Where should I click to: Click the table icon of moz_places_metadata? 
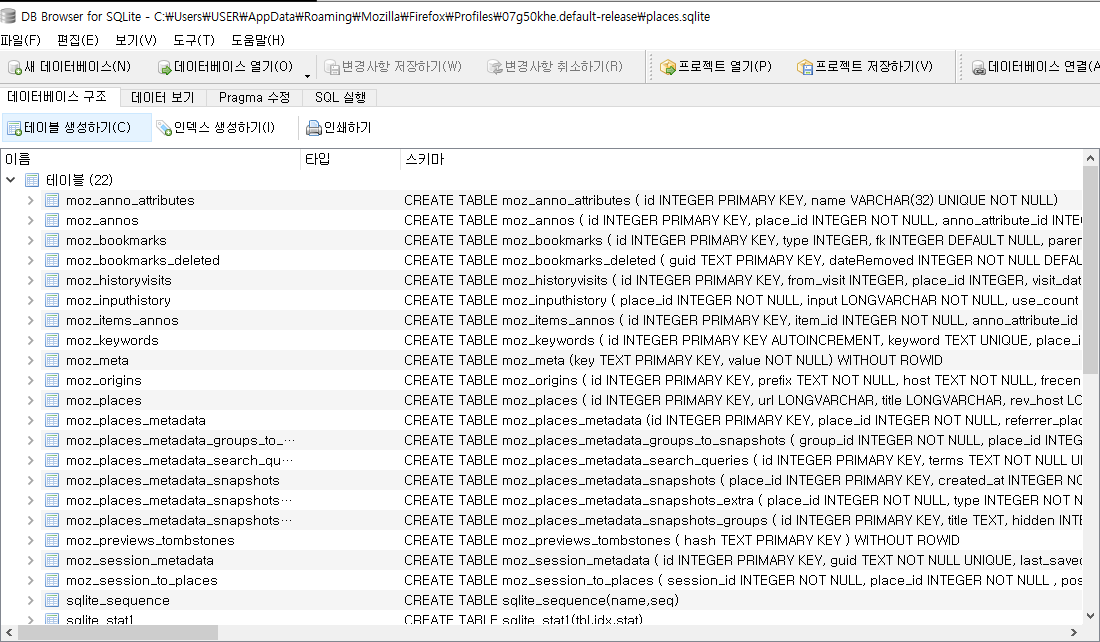(x=52, y=420)
